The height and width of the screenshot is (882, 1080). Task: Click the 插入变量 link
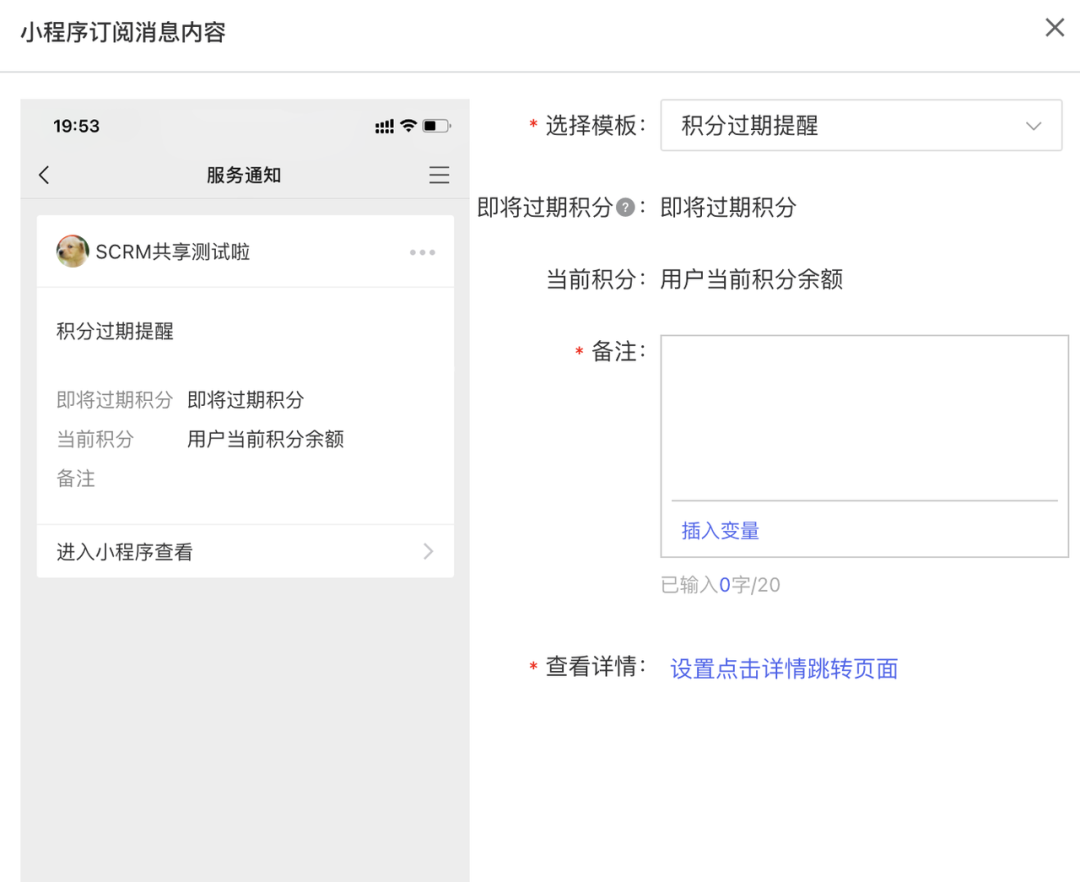pyautogui.click(x=718, y=532)
